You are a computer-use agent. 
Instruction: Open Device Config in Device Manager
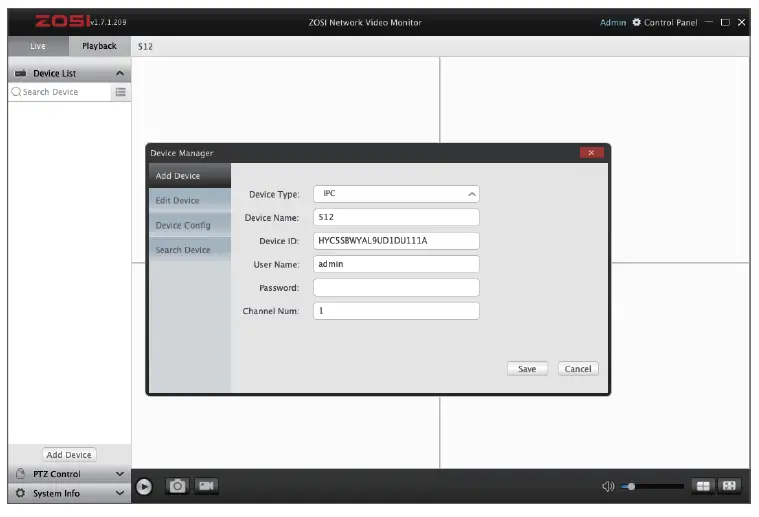pos(190,225)
